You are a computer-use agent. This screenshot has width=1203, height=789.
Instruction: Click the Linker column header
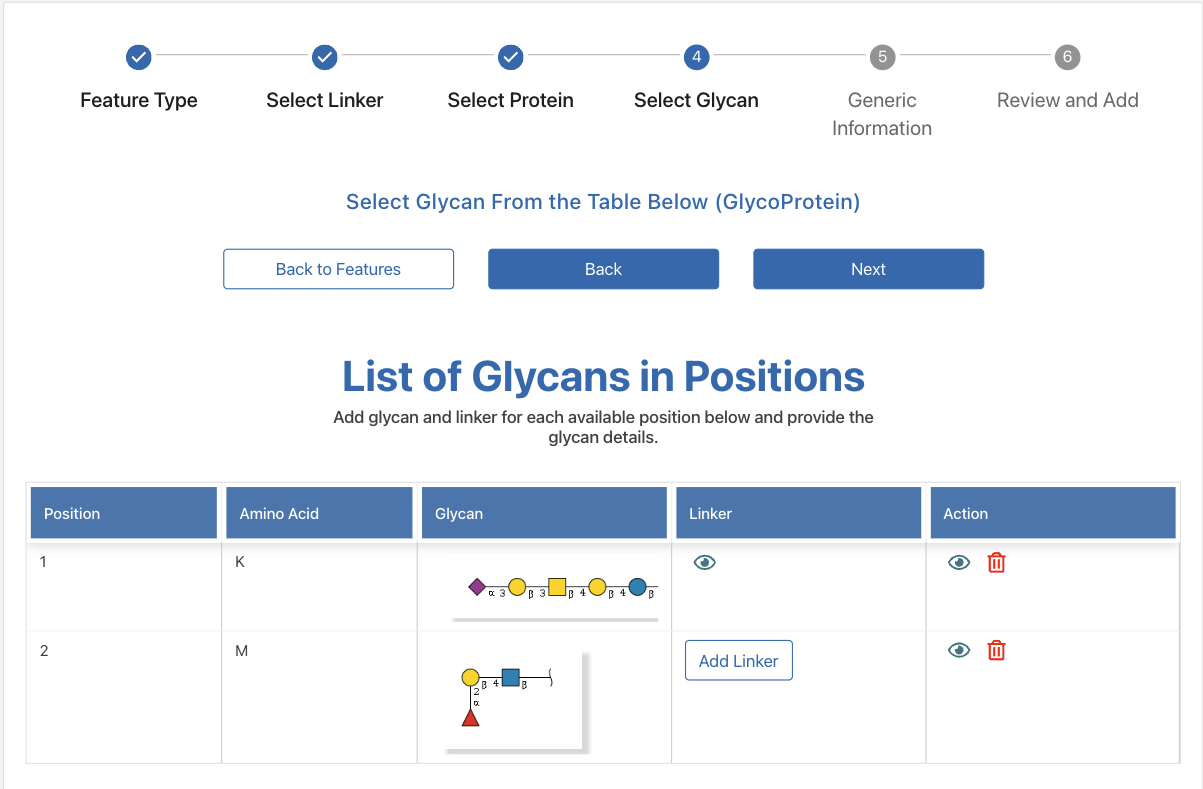point(798,513)
